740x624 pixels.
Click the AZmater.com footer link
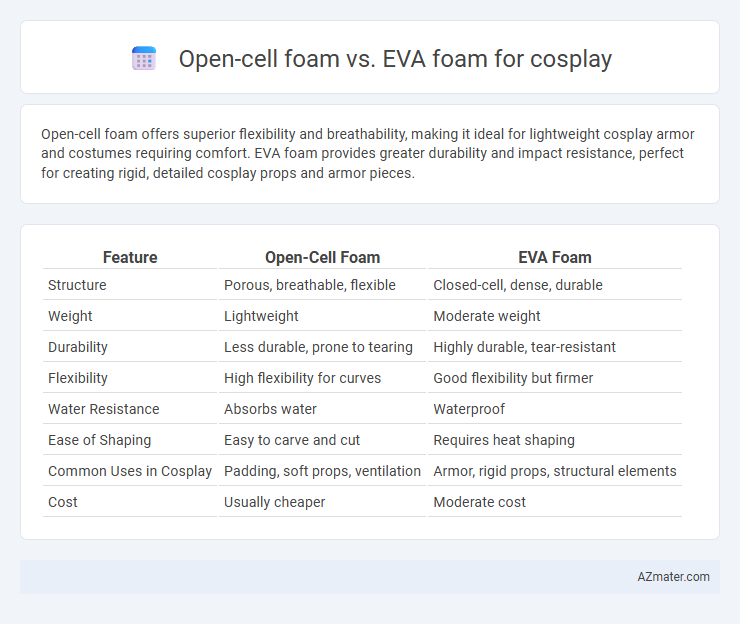pyautogui.click(x=673, y=577)
